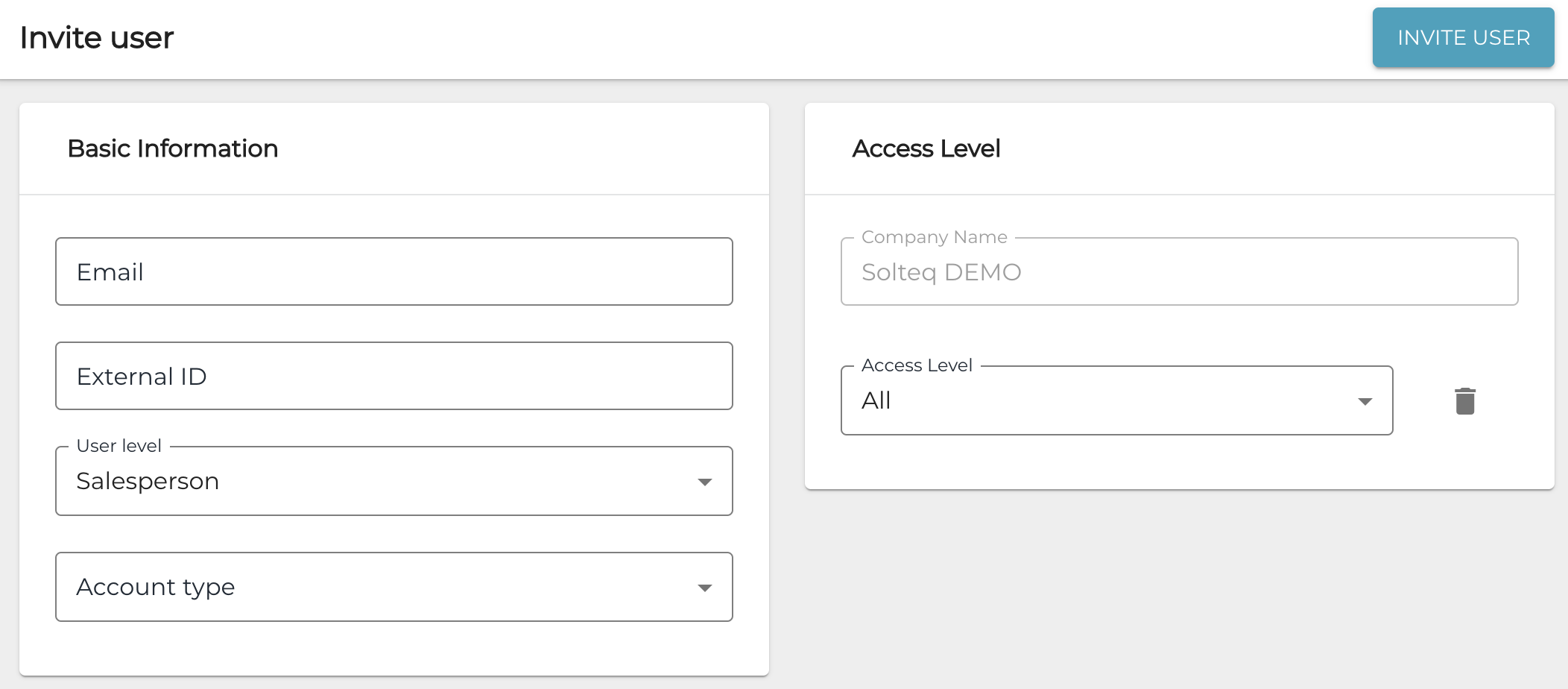Viewport: 1568px width, 689px height.
Task: Click the Invite user page title
Action: pos(96,38)
